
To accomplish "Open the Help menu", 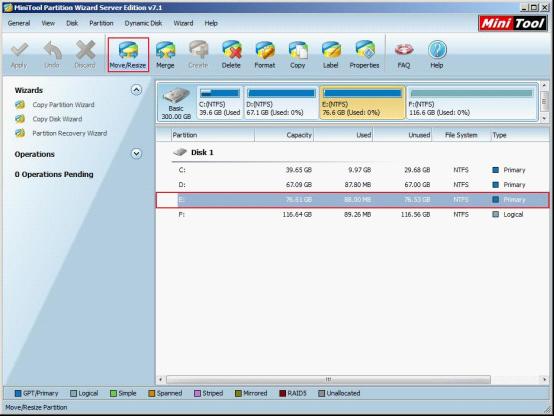I will pyautogui.click(x=211, y=23).
